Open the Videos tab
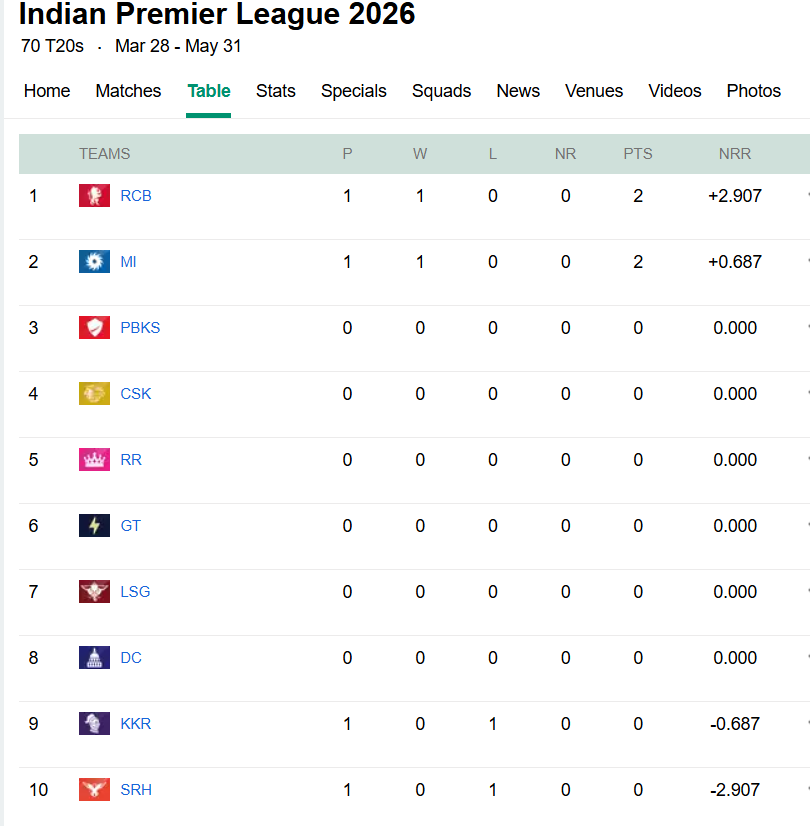This screenshot has height=826, width=810. click(674, 91)
